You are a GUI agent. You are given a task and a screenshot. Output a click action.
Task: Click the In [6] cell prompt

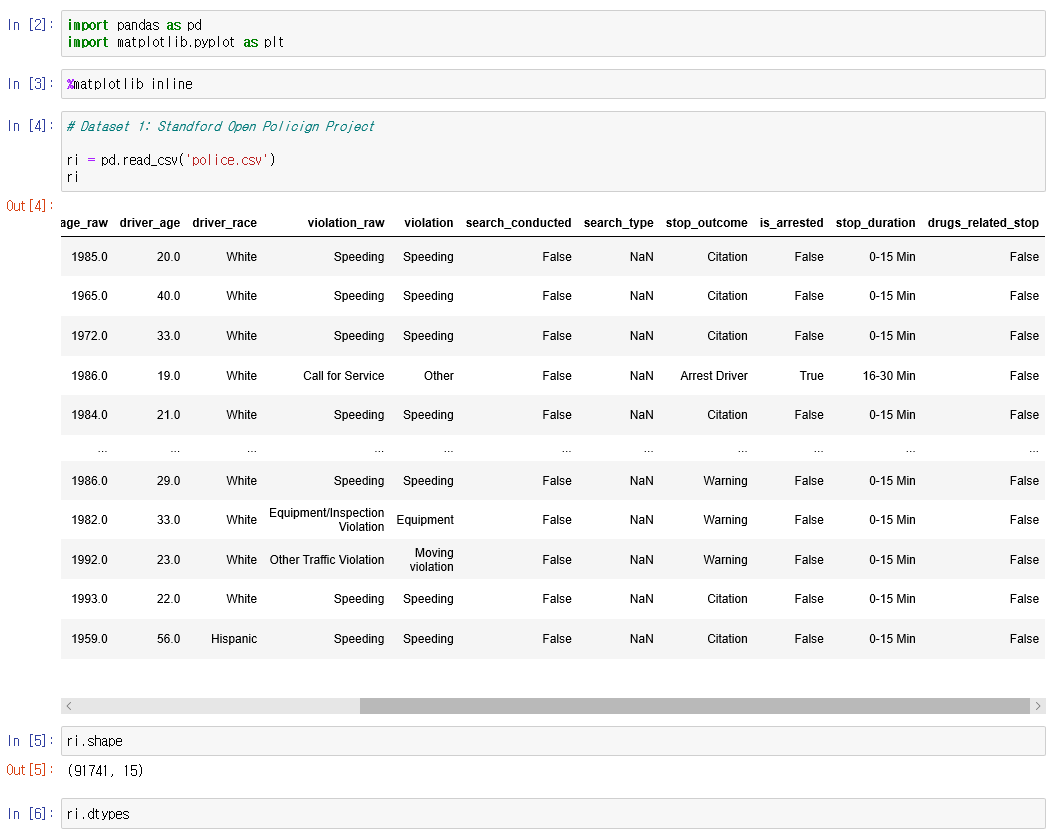coord(30,814)
